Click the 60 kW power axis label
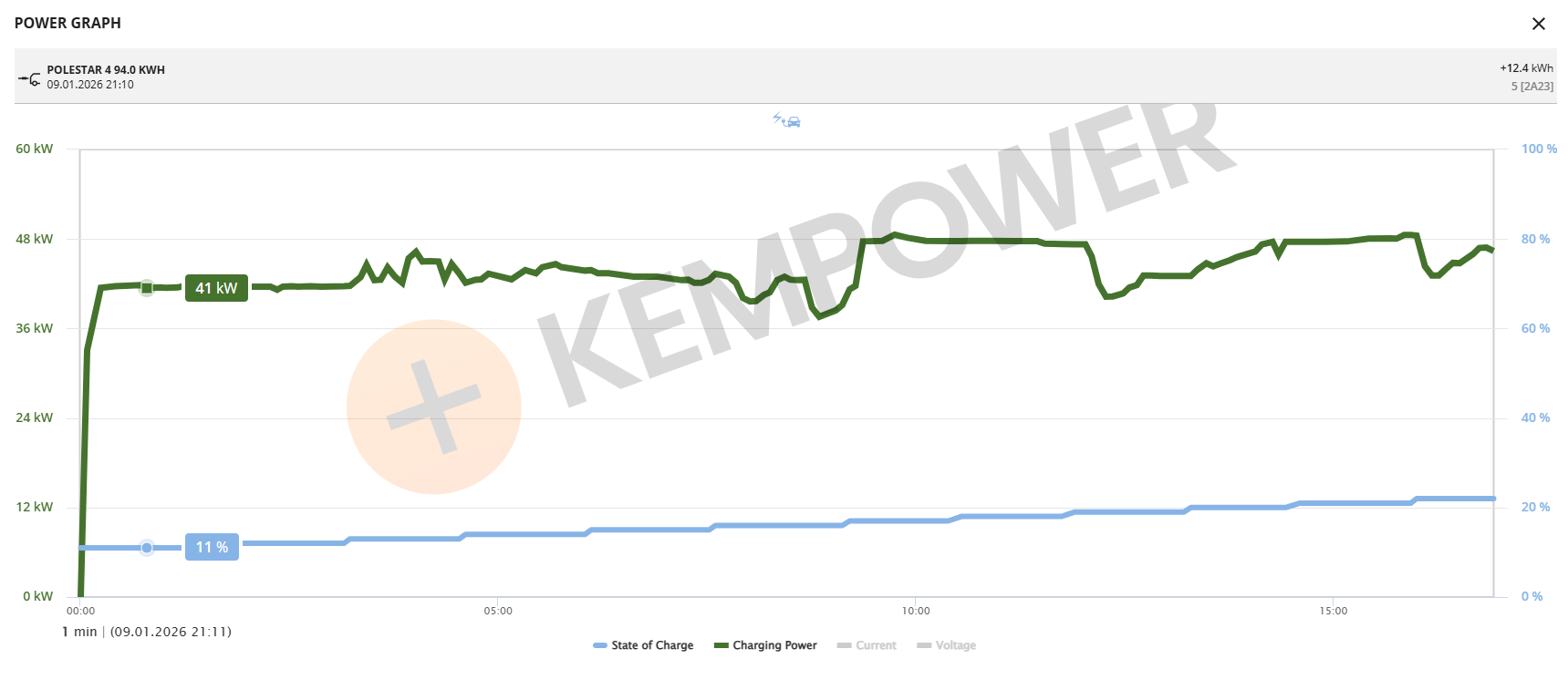 [x=35, y=149]
